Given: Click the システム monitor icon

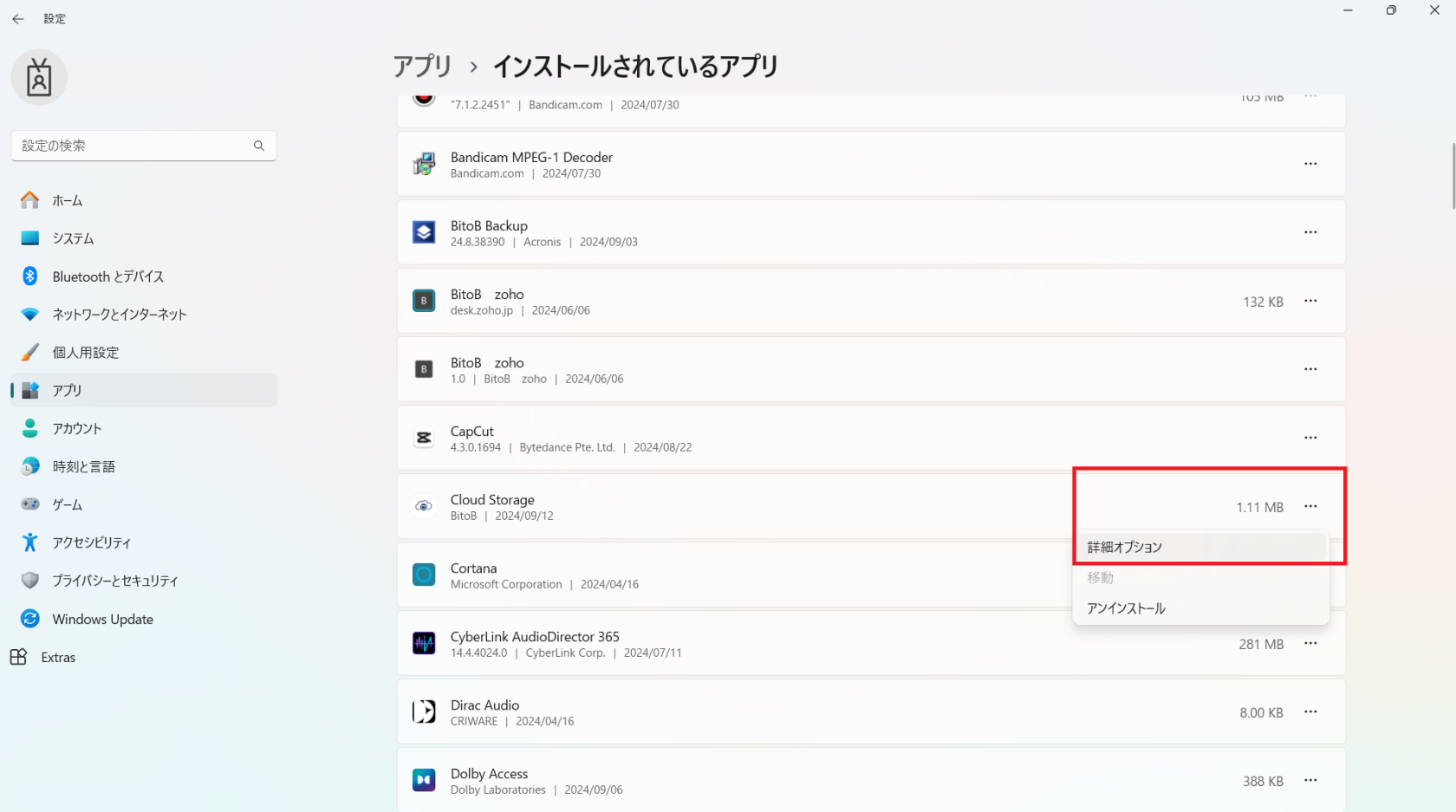Looking at the screenshot, I should point(30,238).
